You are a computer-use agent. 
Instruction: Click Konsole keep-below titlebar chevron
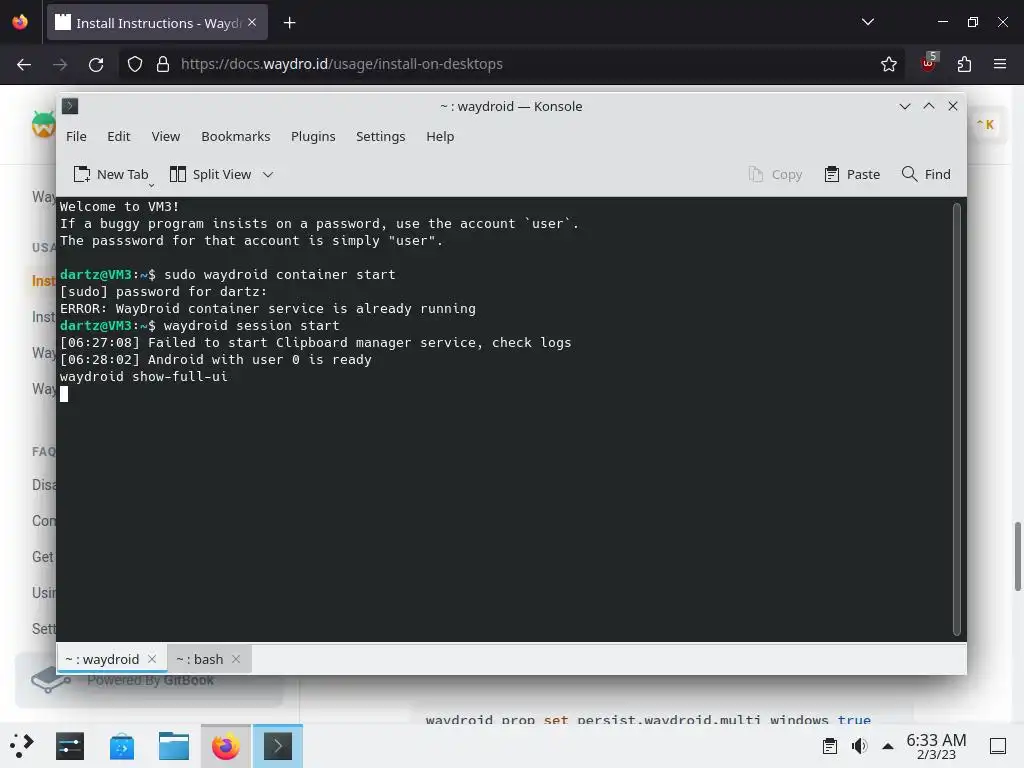click(905, 106)
